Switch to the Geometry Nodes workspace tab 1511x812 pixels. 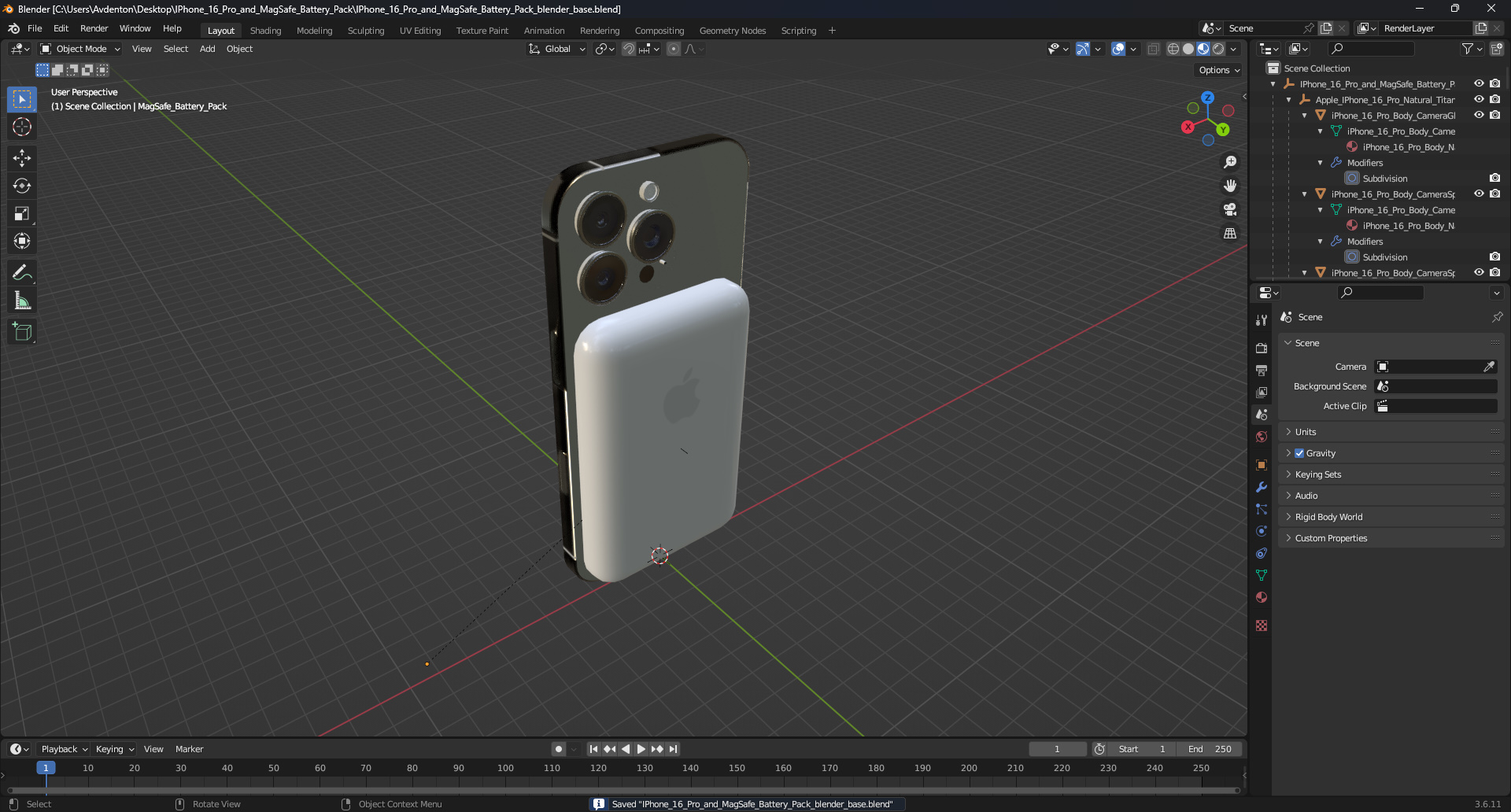[733, 31]
